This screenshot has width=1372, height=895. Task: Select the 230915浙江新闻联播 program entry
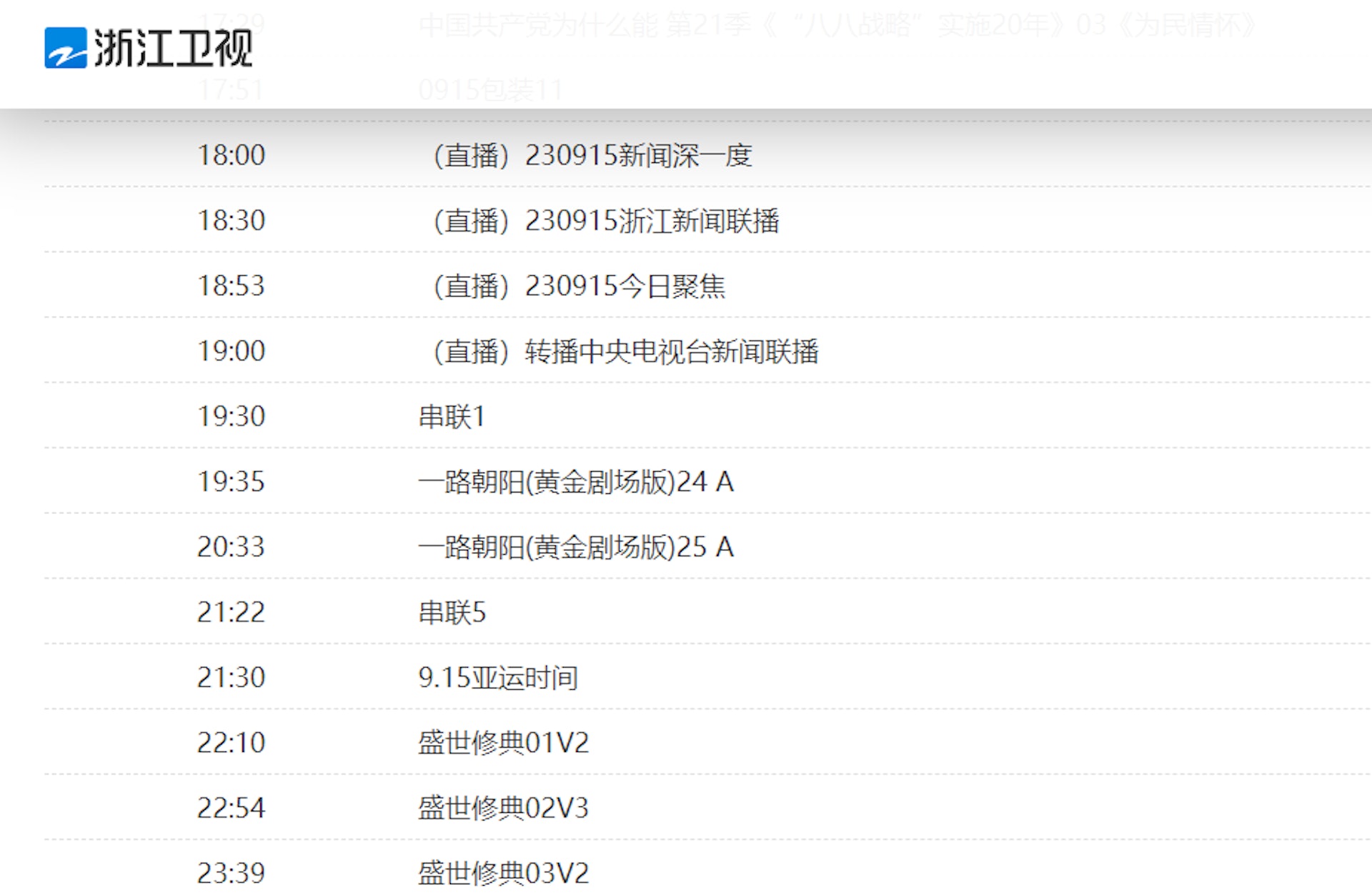click(606, 221)
